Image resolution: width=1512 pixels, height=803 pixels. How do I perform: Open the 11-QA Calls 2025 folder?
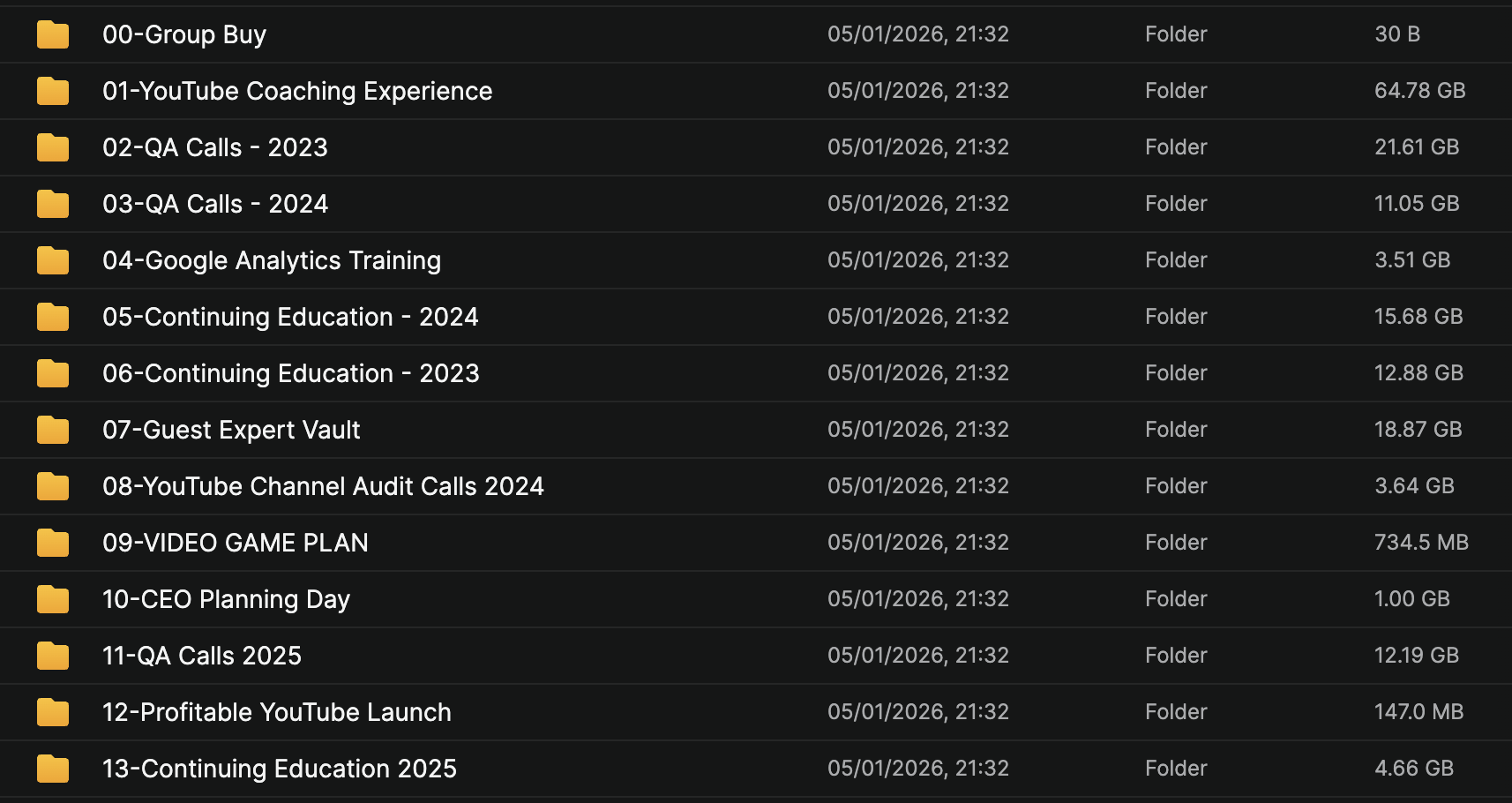202,656
